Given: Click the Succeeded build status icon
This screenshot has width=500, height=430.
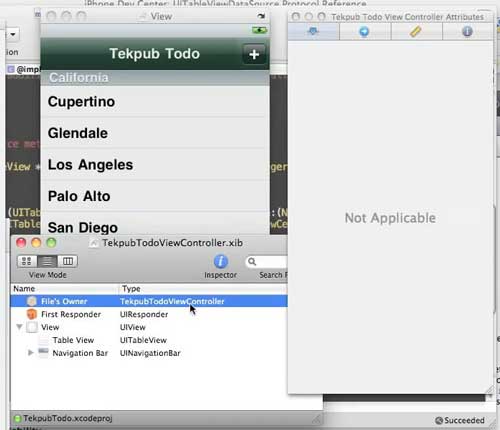Looking at the screenshot, I should point(439,420).
